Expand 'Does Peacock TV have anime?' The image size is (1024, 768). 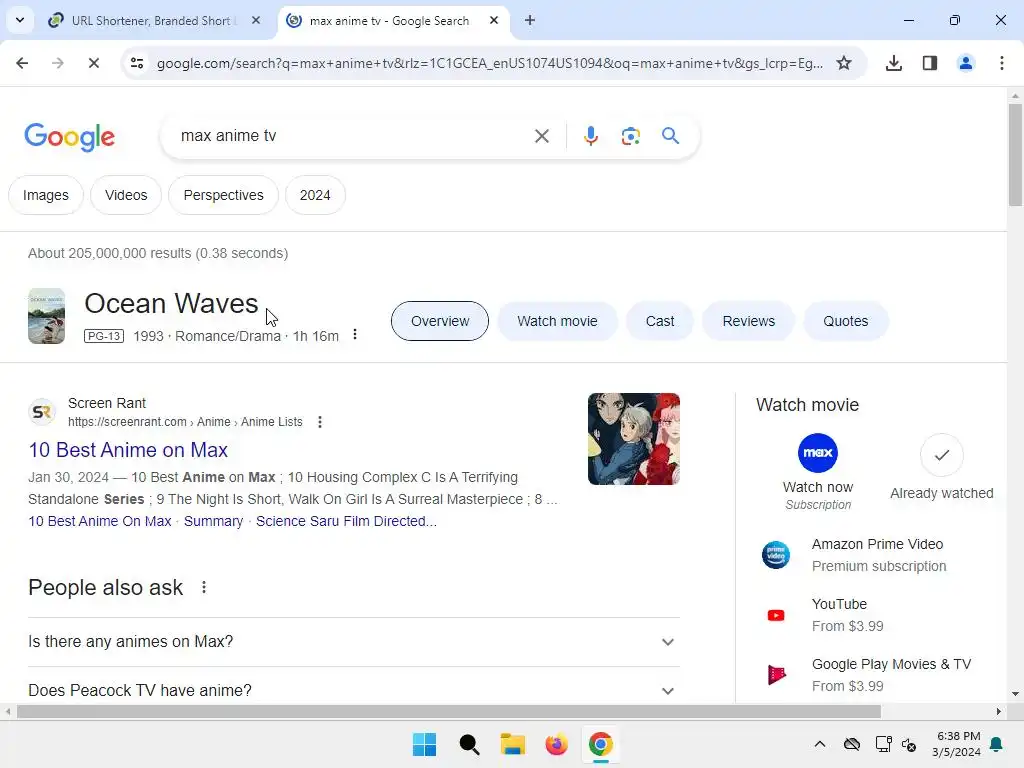click(x=354, y=690)
